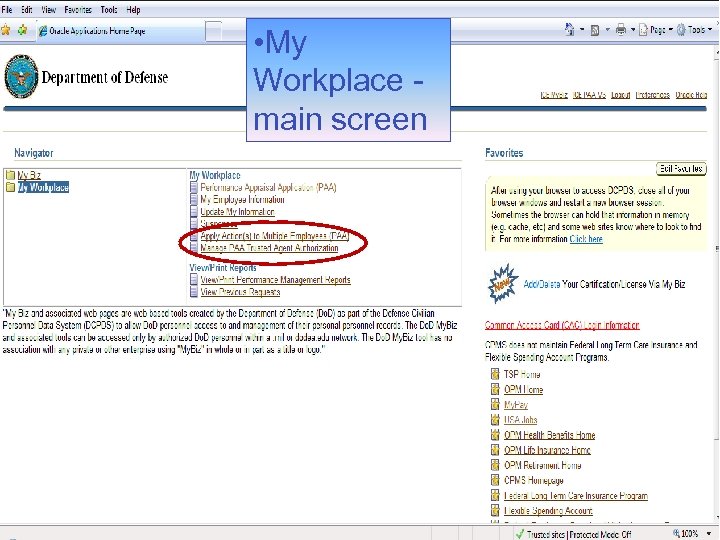The width and height of the screenshot is (720, 540).
Task: Open the Favorites Center star icon
Action: click(6, 30)
